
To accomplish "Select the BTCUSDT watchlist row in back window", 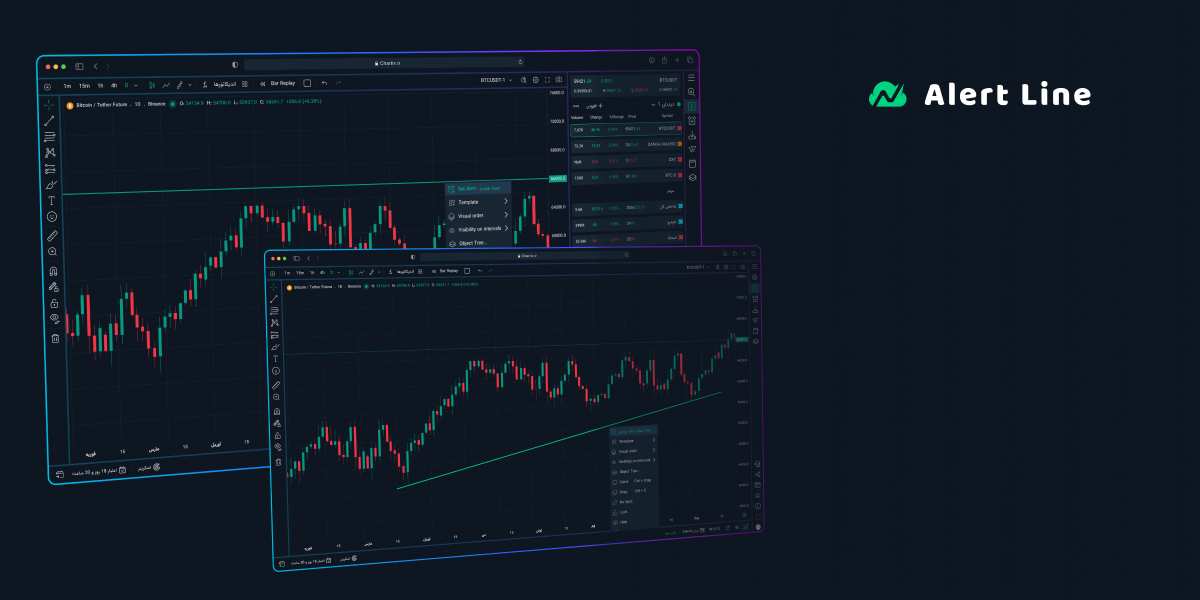I will pyautogui.click(x=626, y=129).
